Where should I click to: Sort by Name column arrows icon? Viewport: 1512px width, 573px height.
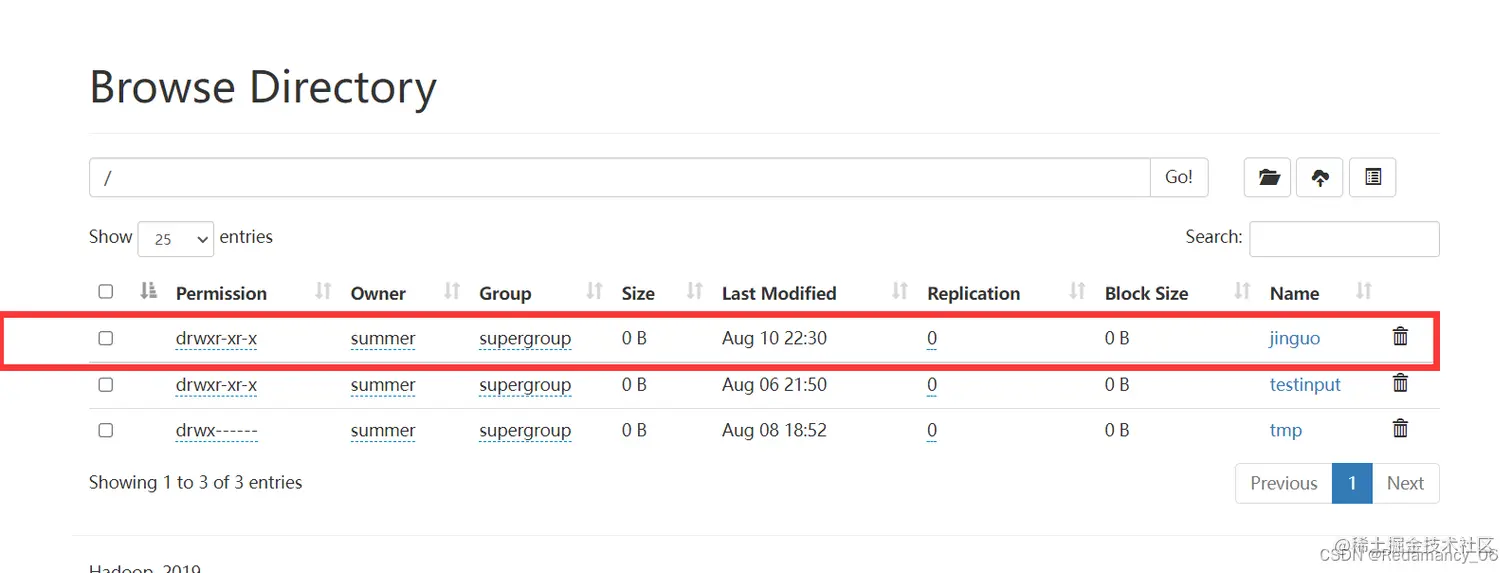point(1364,291)
